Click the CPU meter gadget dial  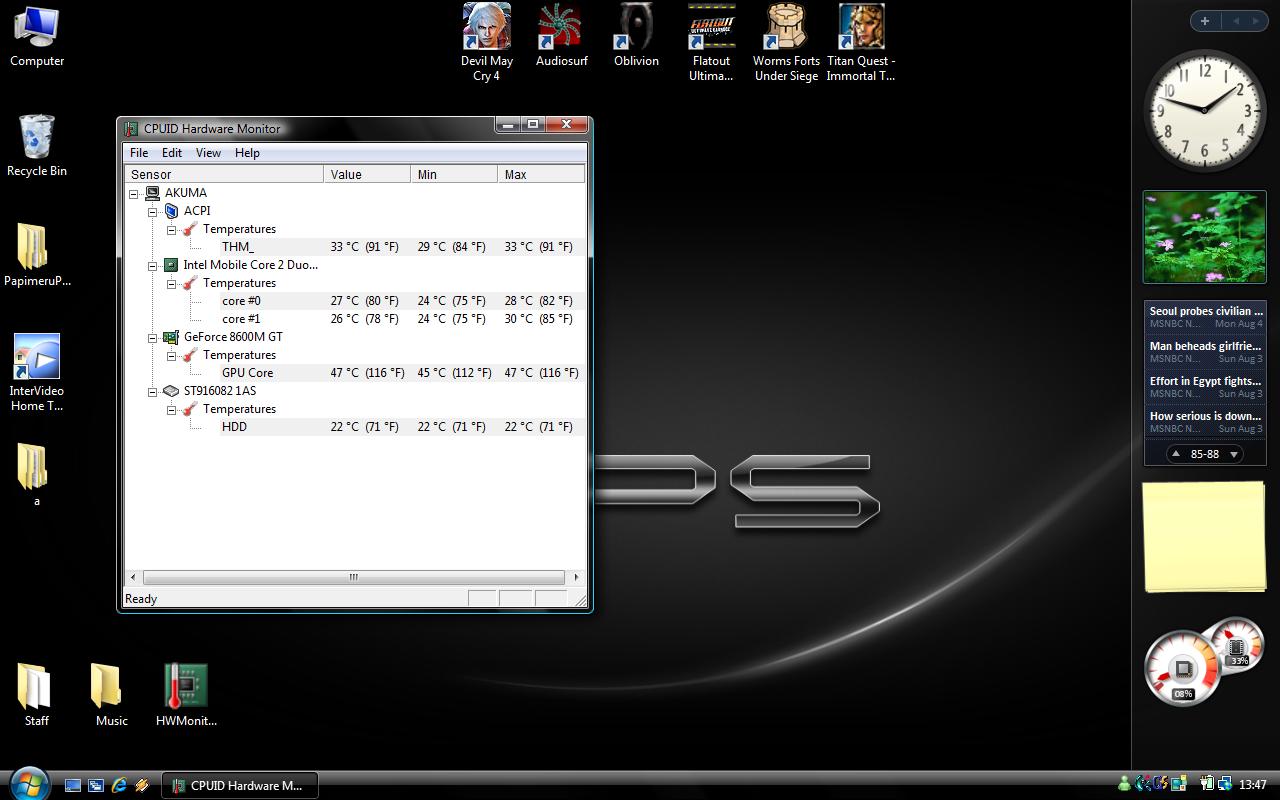tap(1184, 668)
